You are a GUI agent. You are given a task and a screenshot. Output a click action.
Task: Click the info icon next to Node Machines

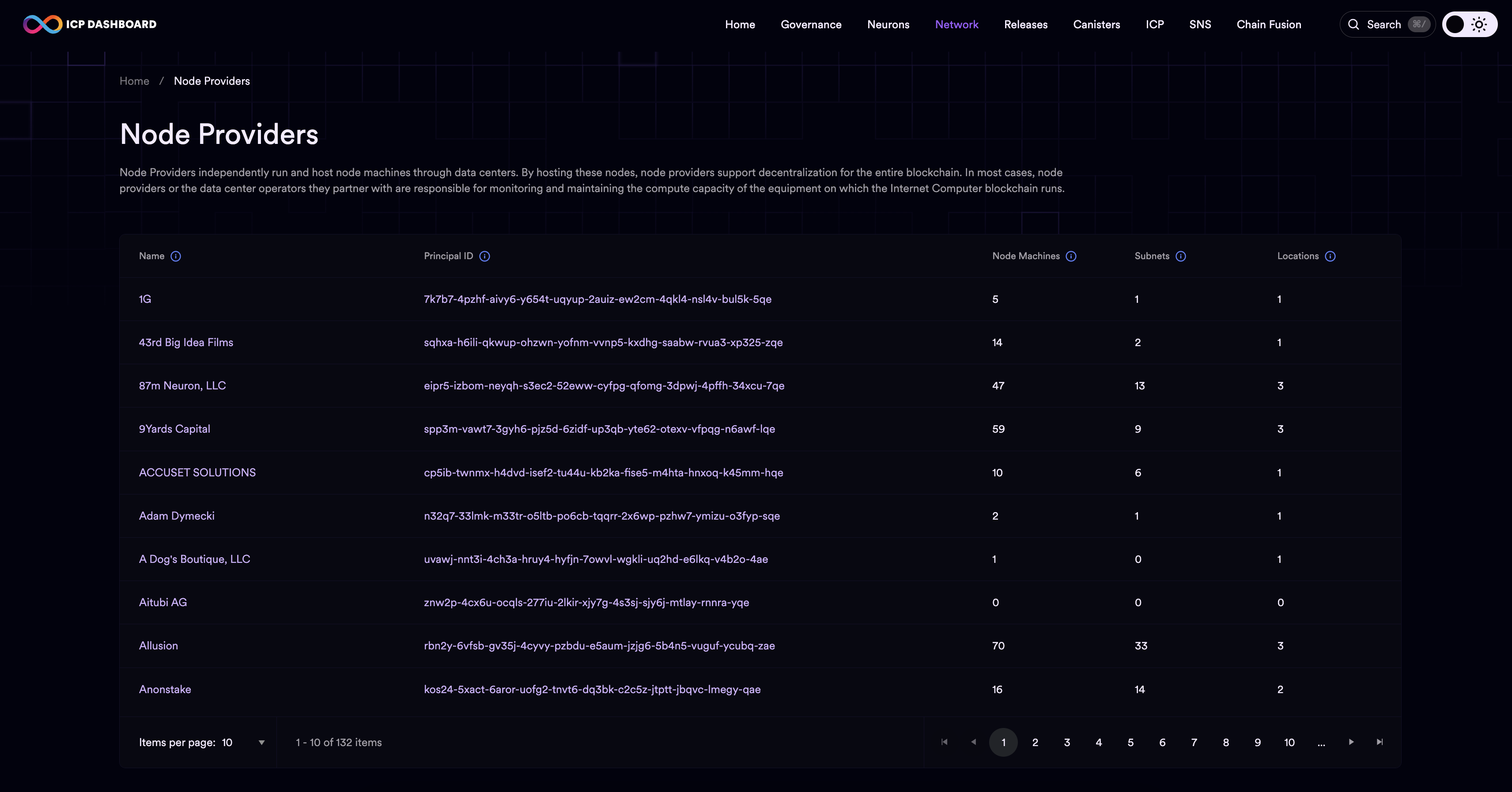point(1071,256)
